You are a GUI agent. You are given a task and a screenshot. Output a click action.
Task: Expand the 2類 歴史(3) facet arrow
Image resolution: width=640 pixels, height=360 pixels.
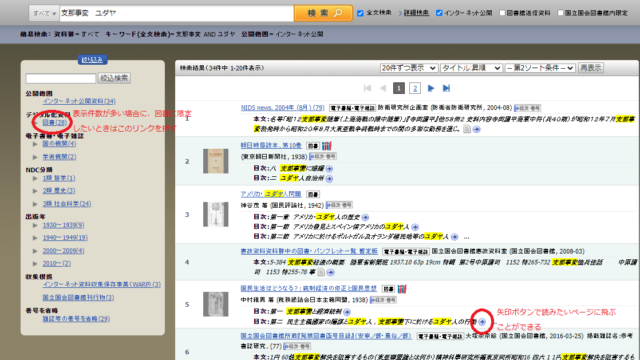coord(35,191)
